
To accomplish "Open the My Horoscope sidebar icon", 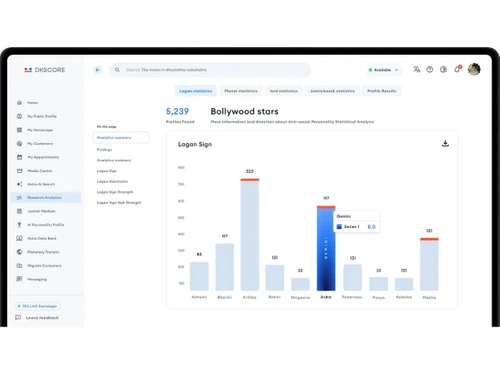I will [19, 130].
